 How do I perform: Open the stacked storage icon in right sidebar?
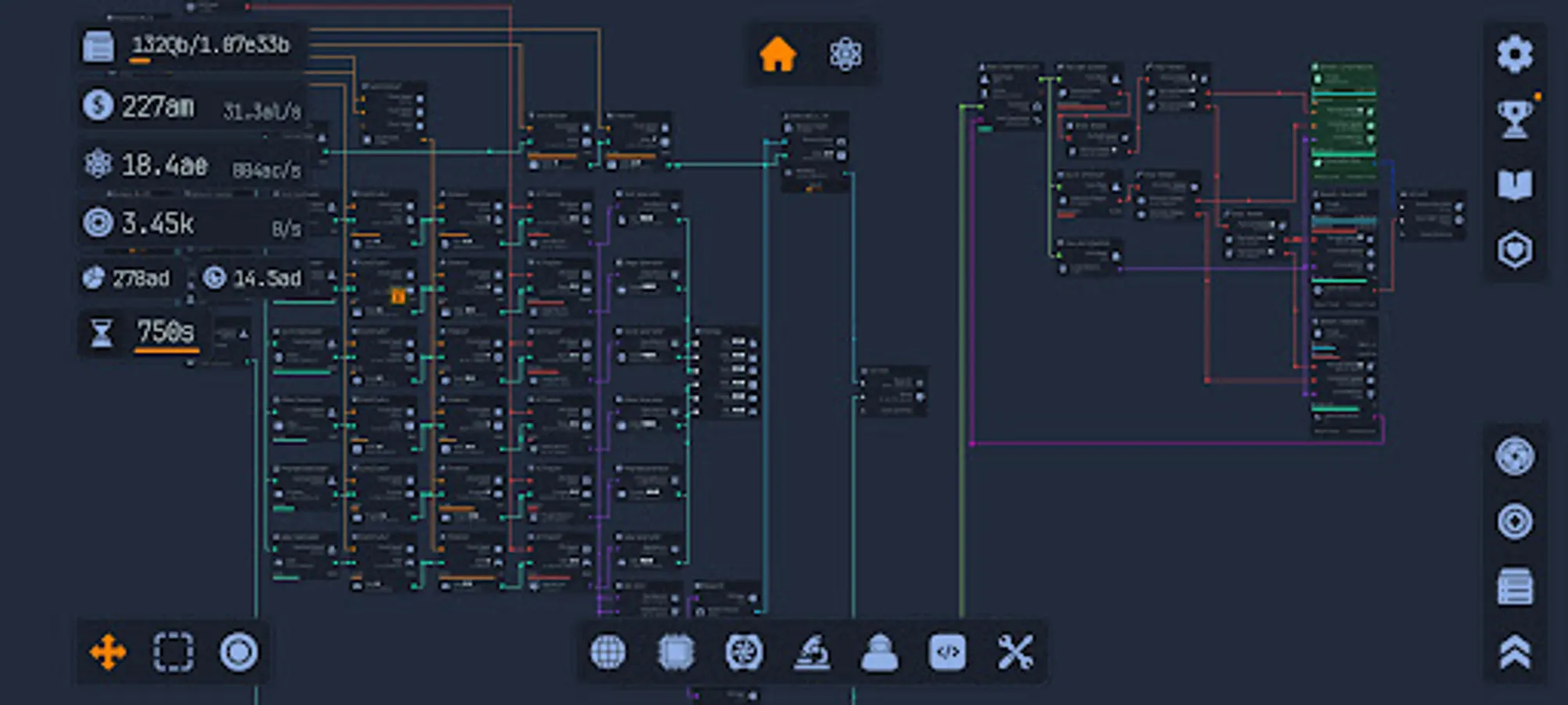click(1515, 587)
